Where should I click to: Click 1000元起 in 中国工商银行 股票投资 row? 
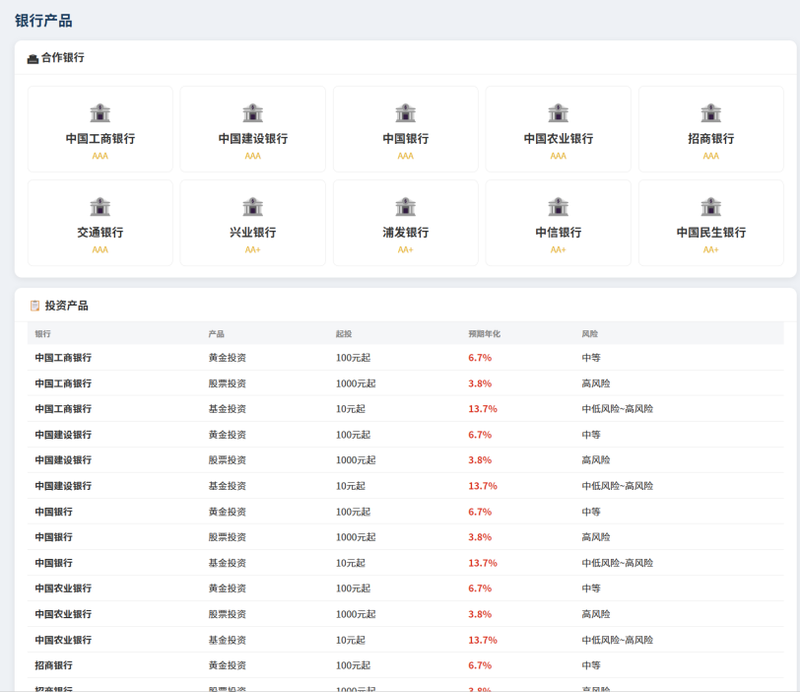click(356, 383)
